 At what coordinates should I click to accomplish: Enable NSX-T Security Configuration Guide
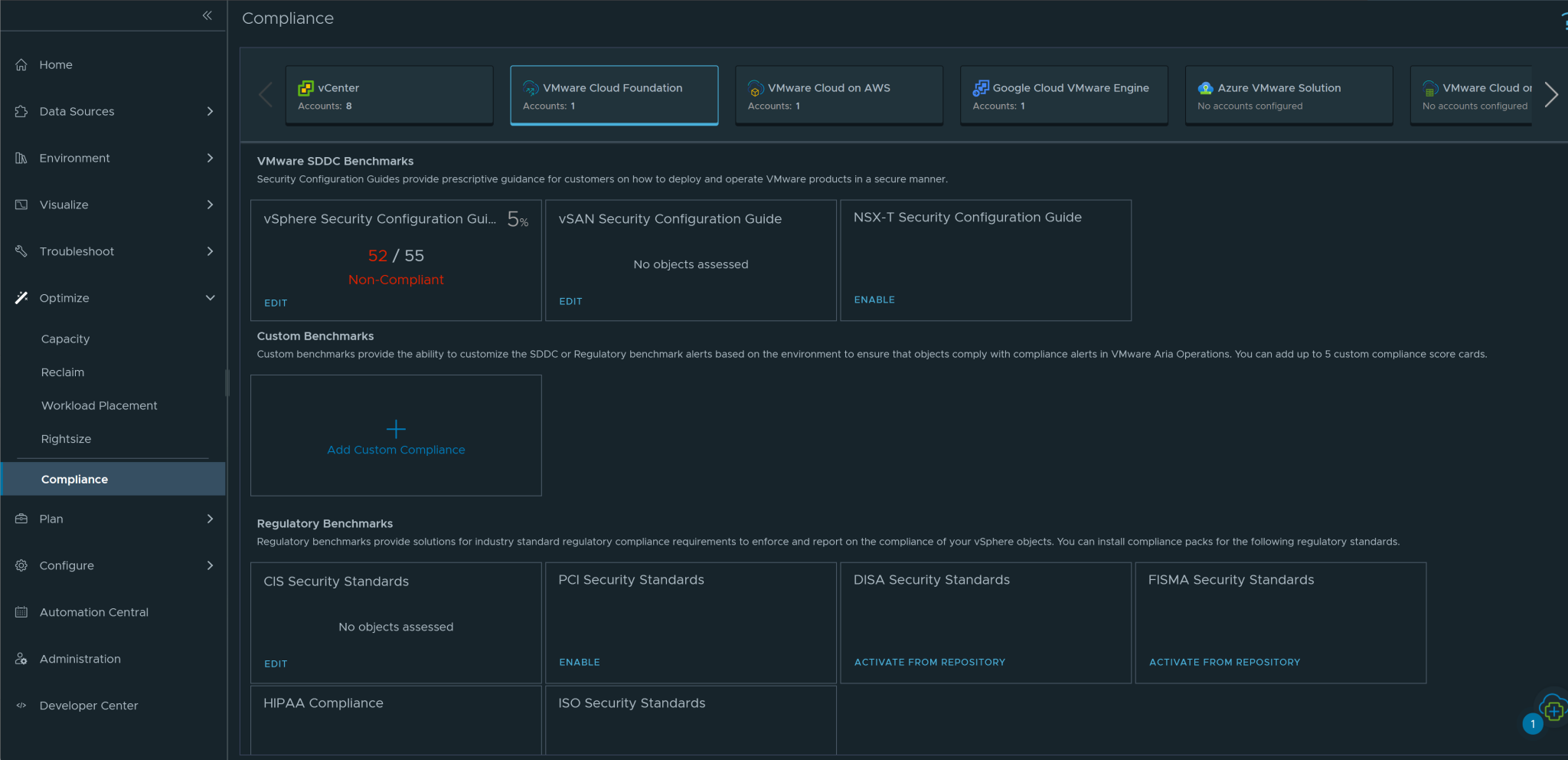(874, 300)
